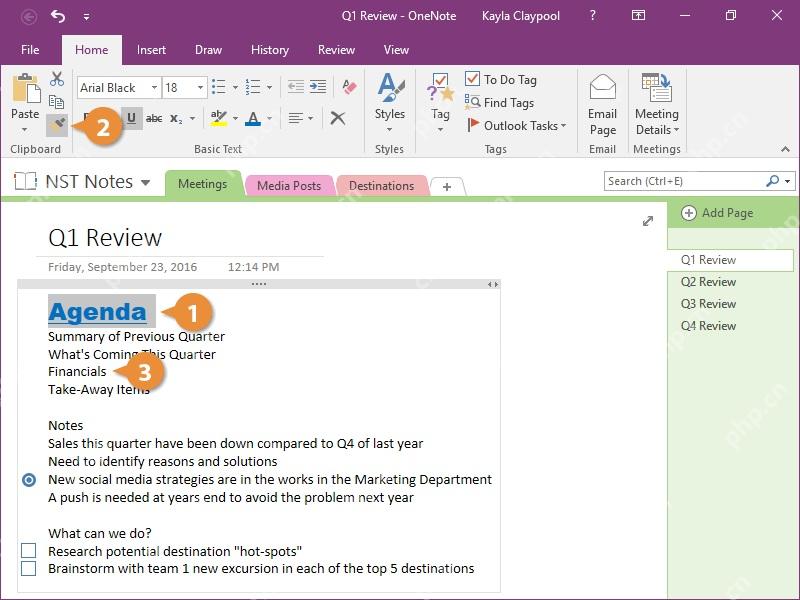The image size is (800, 600).
Task: Check the Brainstorm with team box
Action: coord(29,568)
